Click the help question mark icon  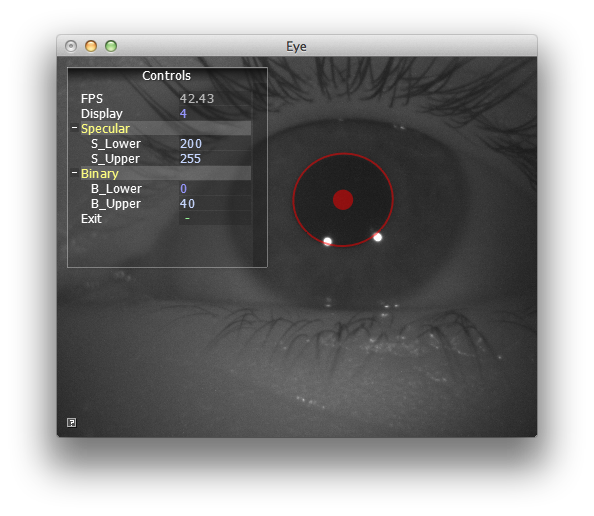coord(72,422)
